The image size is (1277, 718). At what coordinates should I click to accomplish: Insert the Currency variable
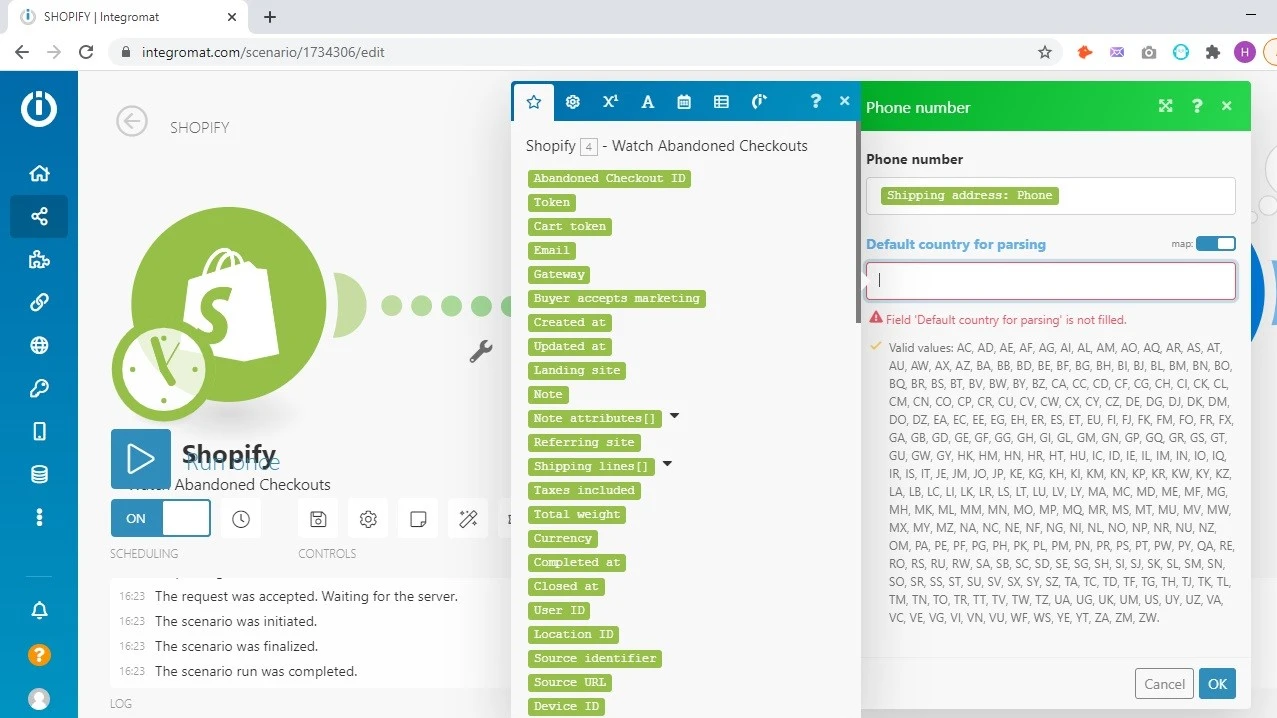pos(563,538)
